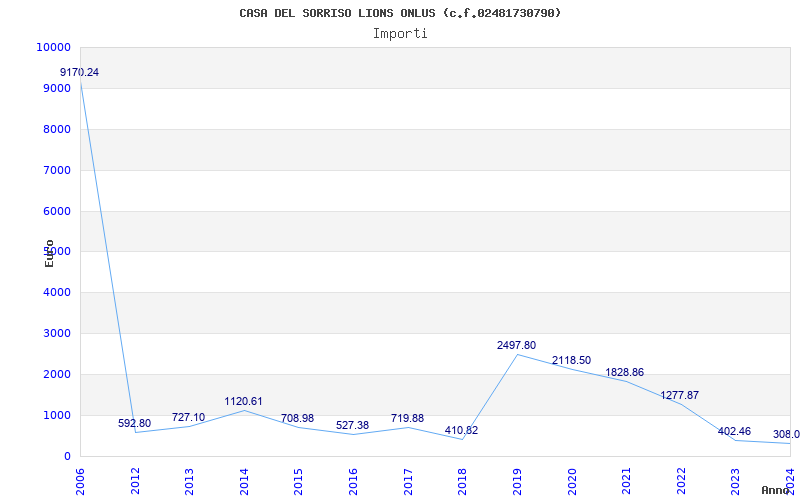
Task: Select the 402.46 data label
Action: (x=734, y=432)
